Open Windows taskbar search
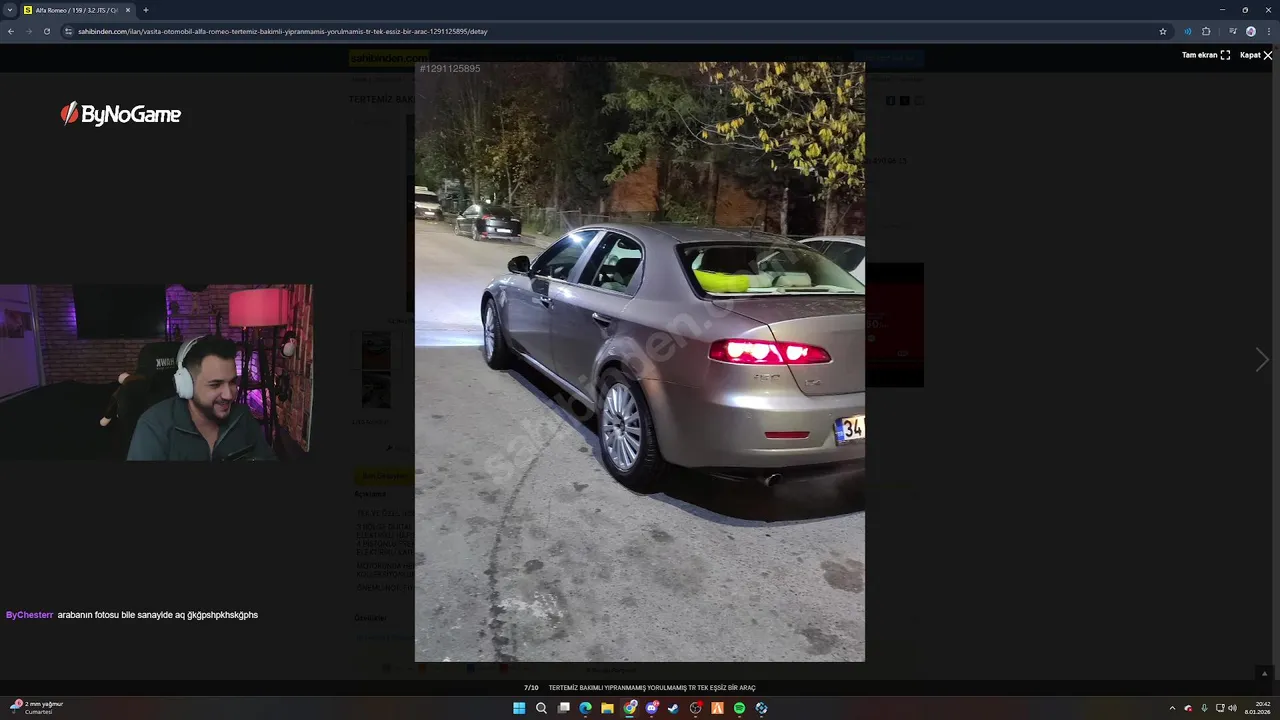 pyautogui.click(x=541, y=708)
